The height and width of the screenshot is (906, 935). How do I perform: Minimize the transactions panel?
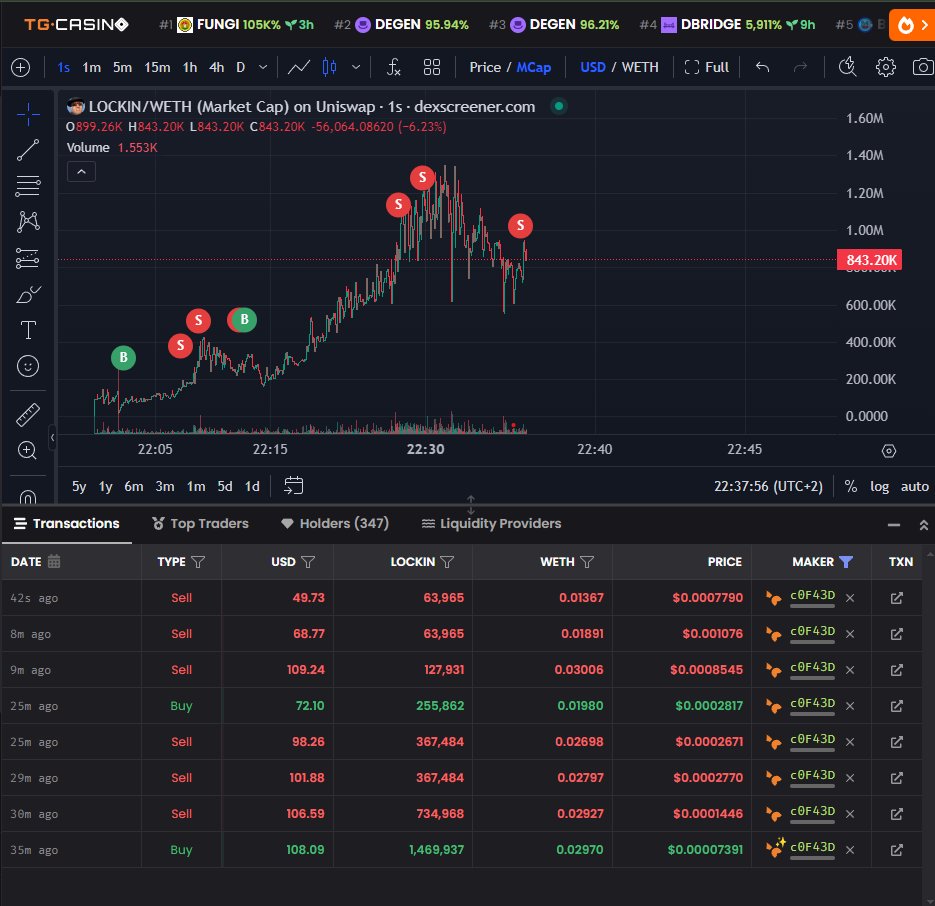pos(893,525)
